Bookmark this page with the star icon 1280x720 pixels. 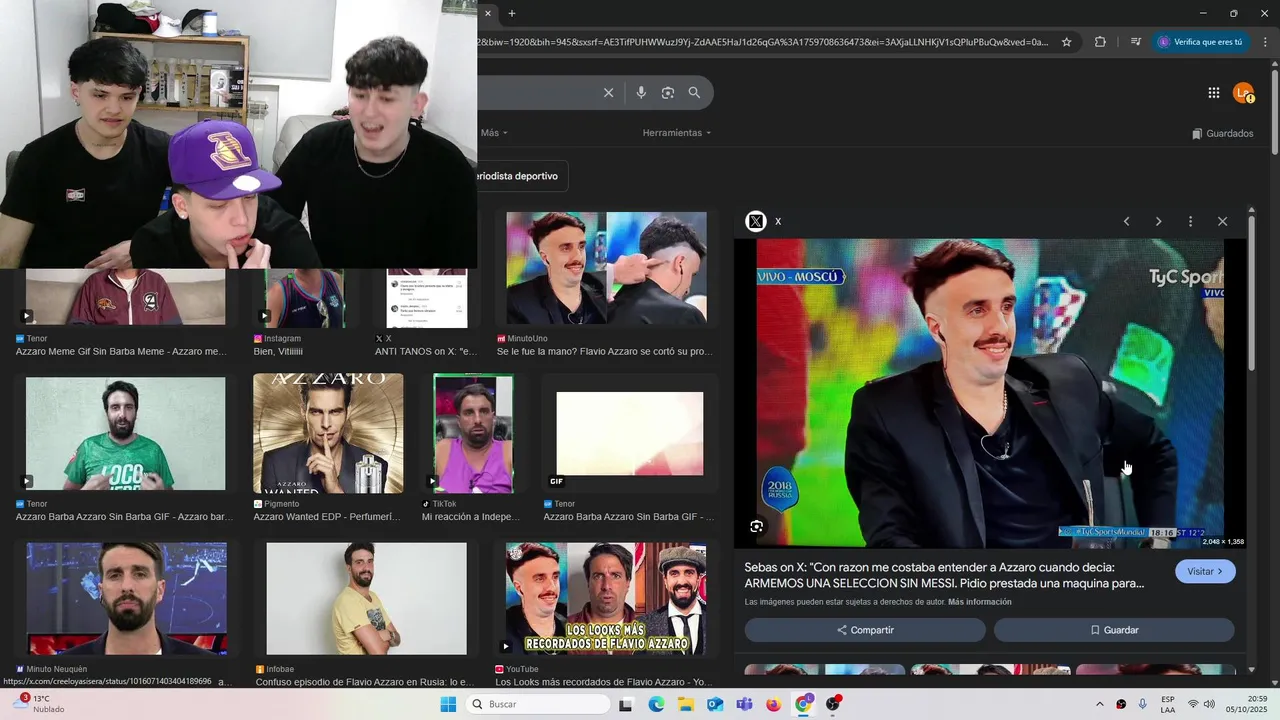1067,42
